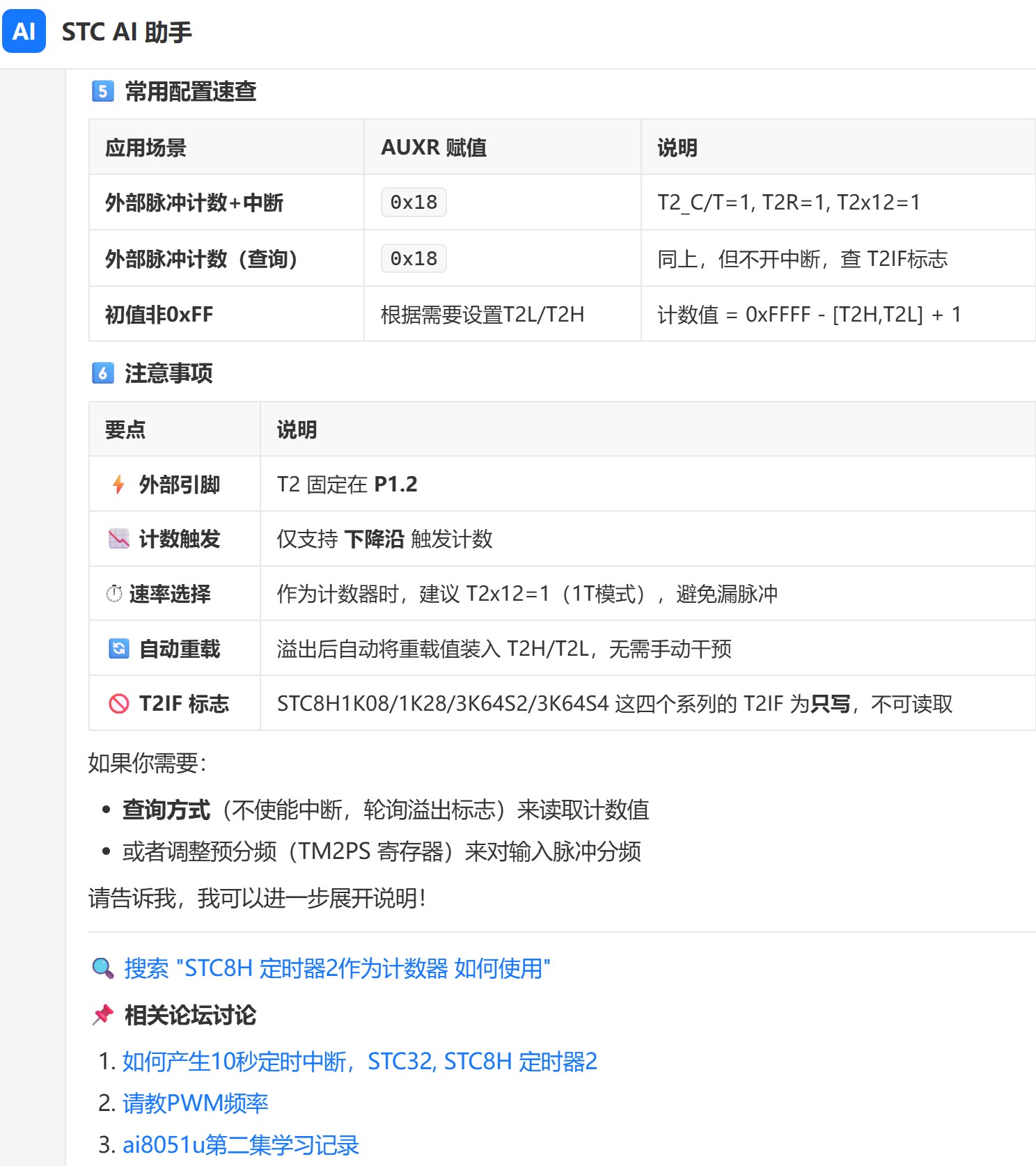Click the magnifying glass search icon
This screenshot has height=1166, width=1036.
[103, 968]
